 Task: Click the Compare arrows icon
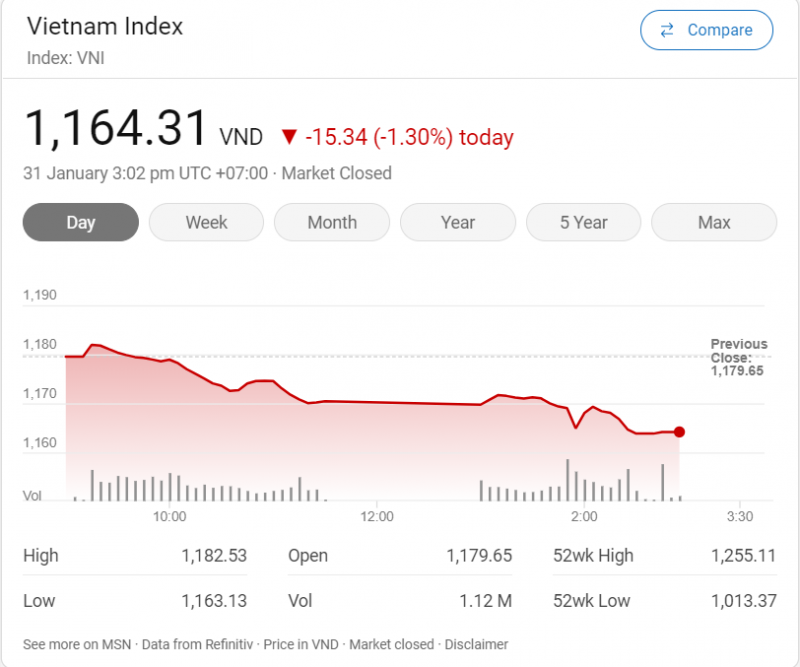pyautogui.click(x=667, y=31)
